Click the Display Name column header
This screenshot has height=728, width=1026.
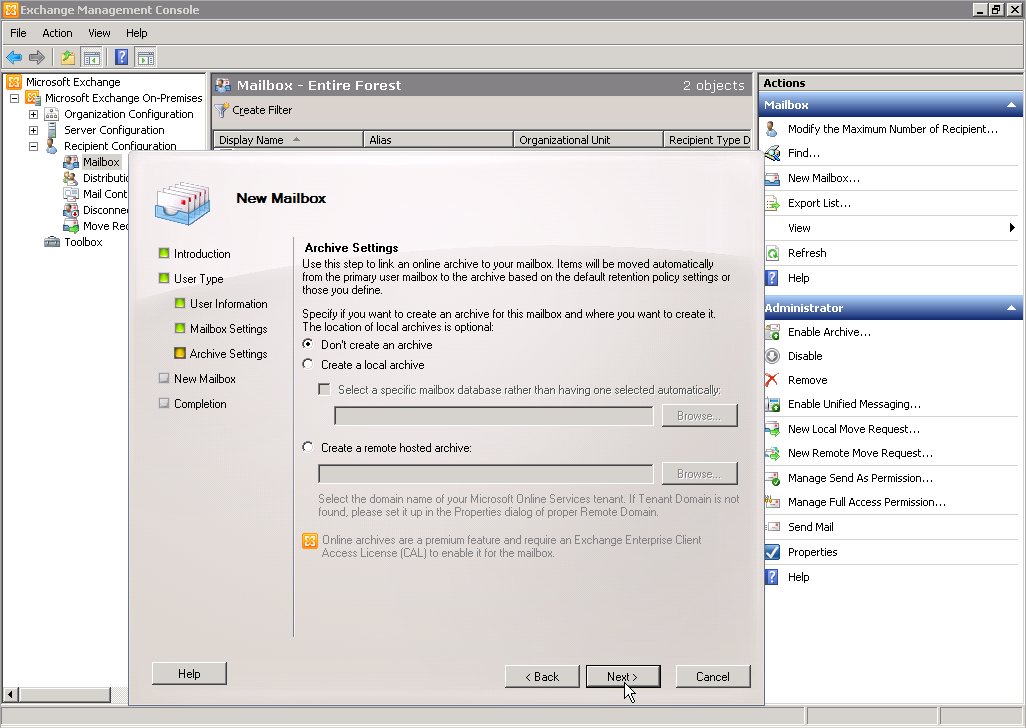[251, 140]
